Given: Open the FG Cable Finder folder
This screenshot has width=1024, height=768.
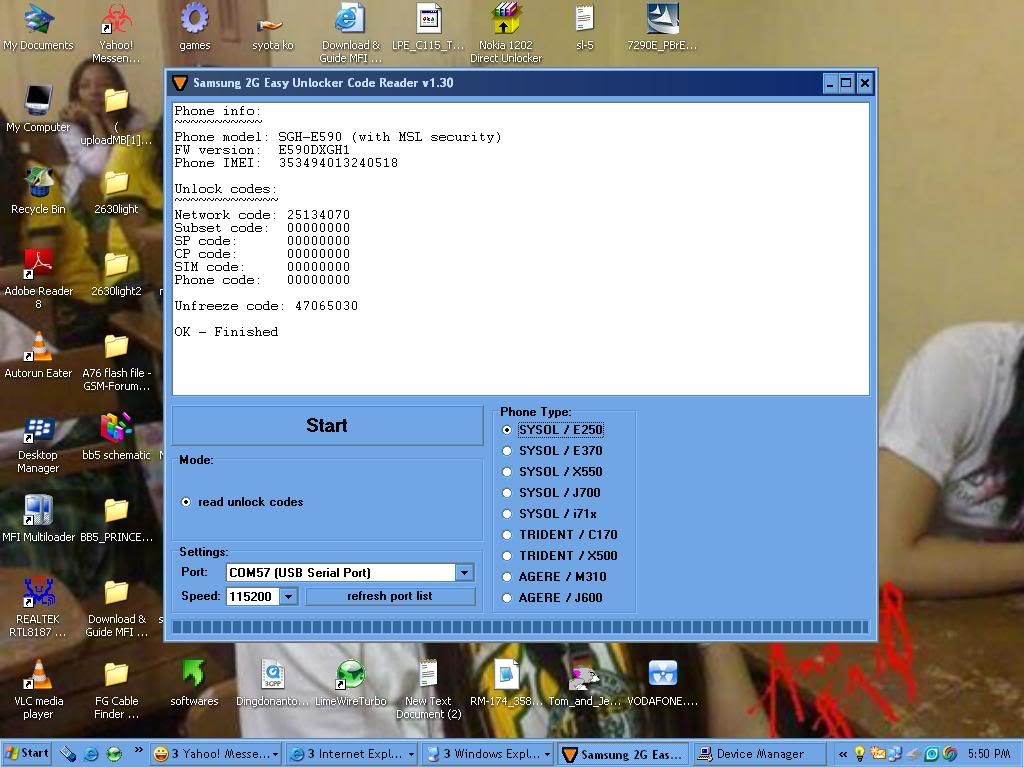Looking at the screenshot, I should click(x=116, y=689).
